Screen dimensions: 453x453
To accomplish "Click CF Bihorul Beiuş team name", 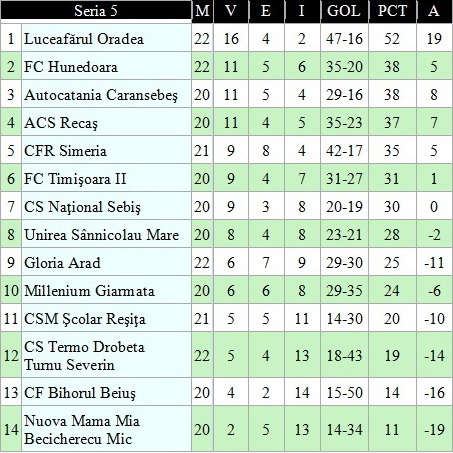I will pyautogui.click(x=80, y=393).
